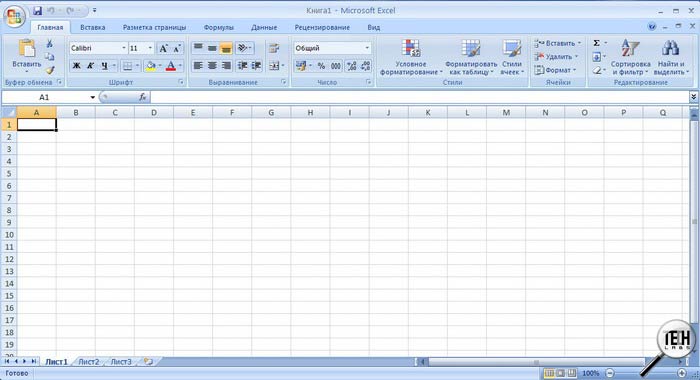Expand the Name Box dropdown arrow
This screenshot has width=700, height=380.
click(92, 97)
